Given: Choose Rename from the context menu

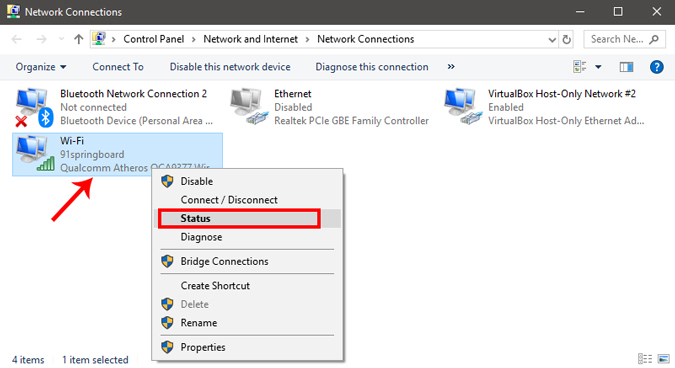Looking at the screenshot, I should pyautogui.click(x=248, y=322).
